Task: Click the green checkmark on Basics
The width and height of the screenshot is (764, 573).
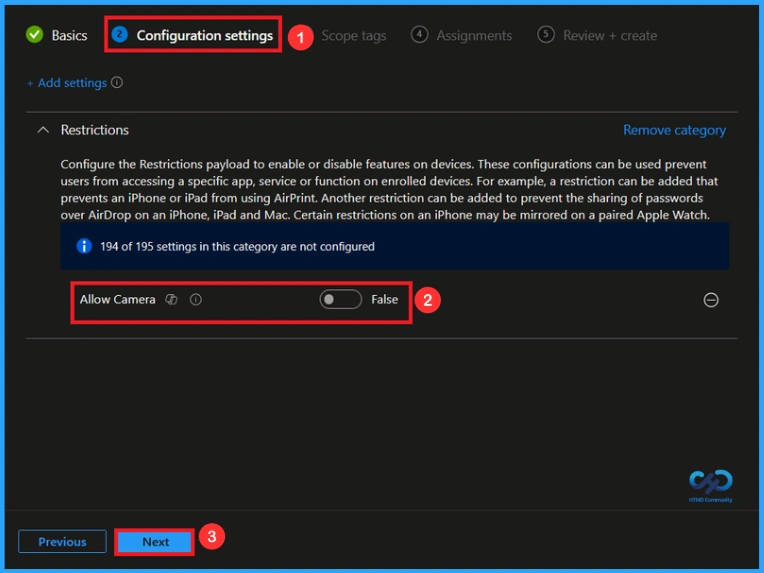Action: (35, 35)
